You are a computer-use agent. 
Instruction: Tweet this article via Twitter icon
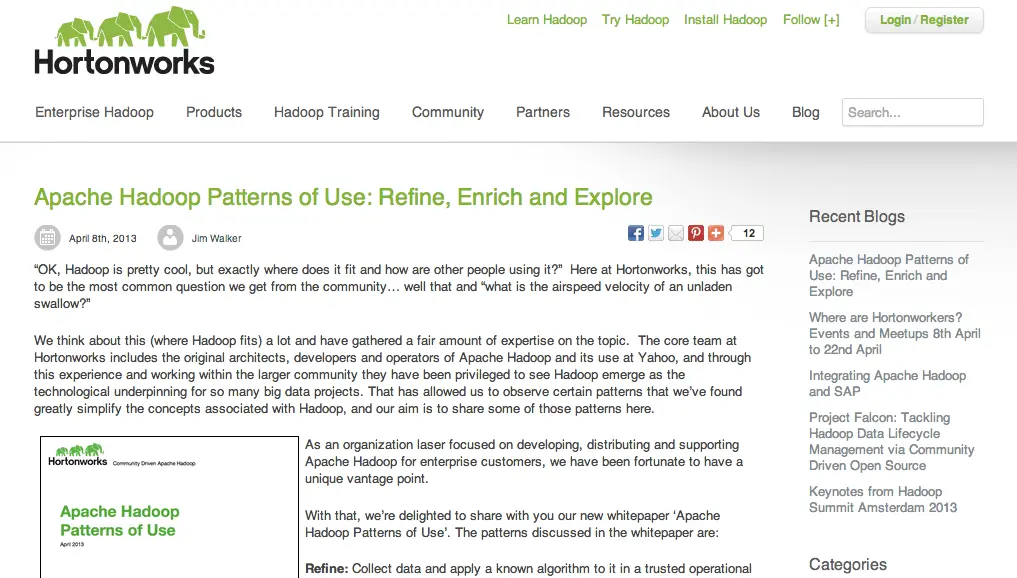(656, 233)
